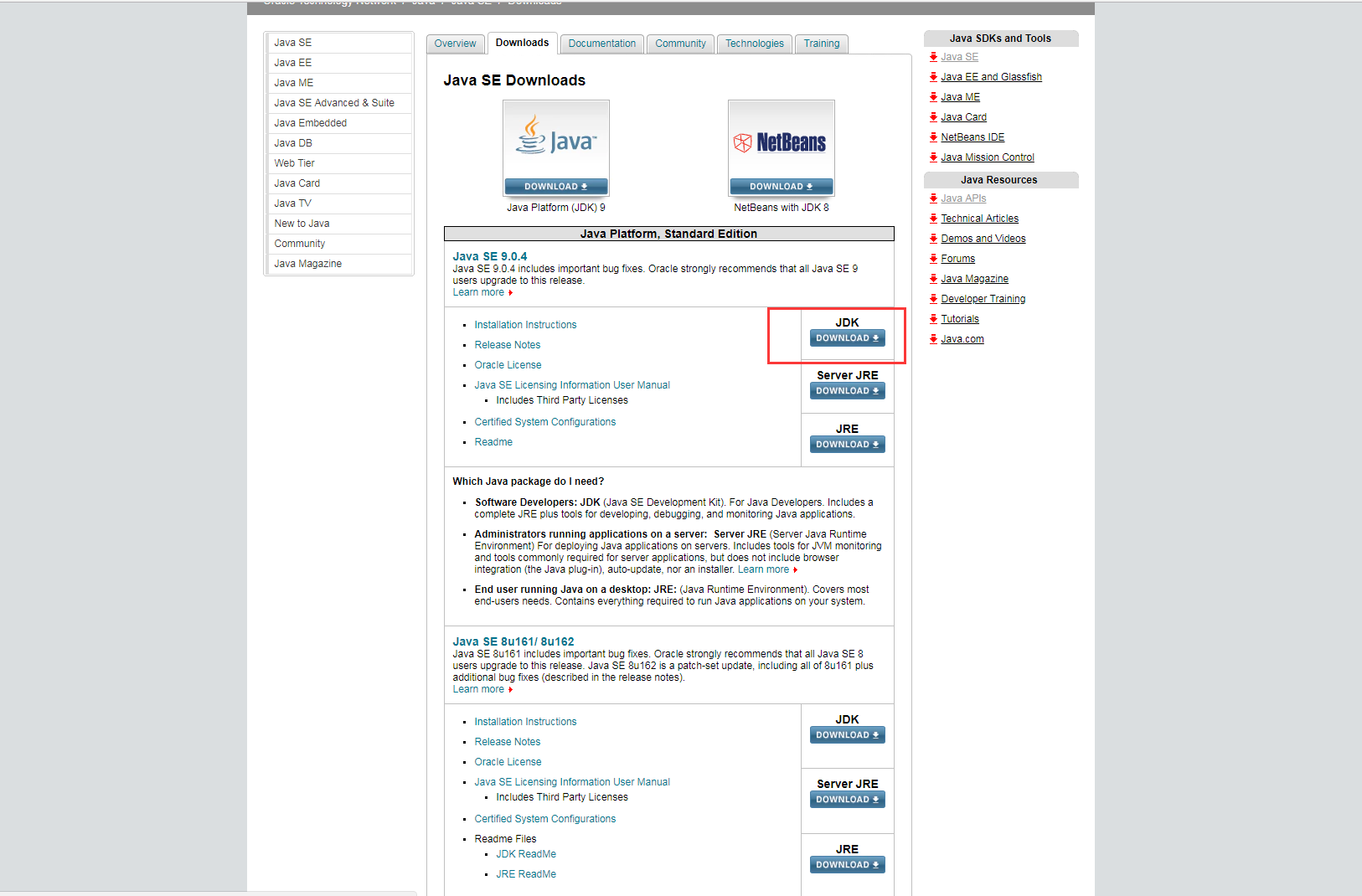Download the JRE for Java SE 9.0.4
Viewport: 1362px width, 896px height.
[x=847, y=445]
